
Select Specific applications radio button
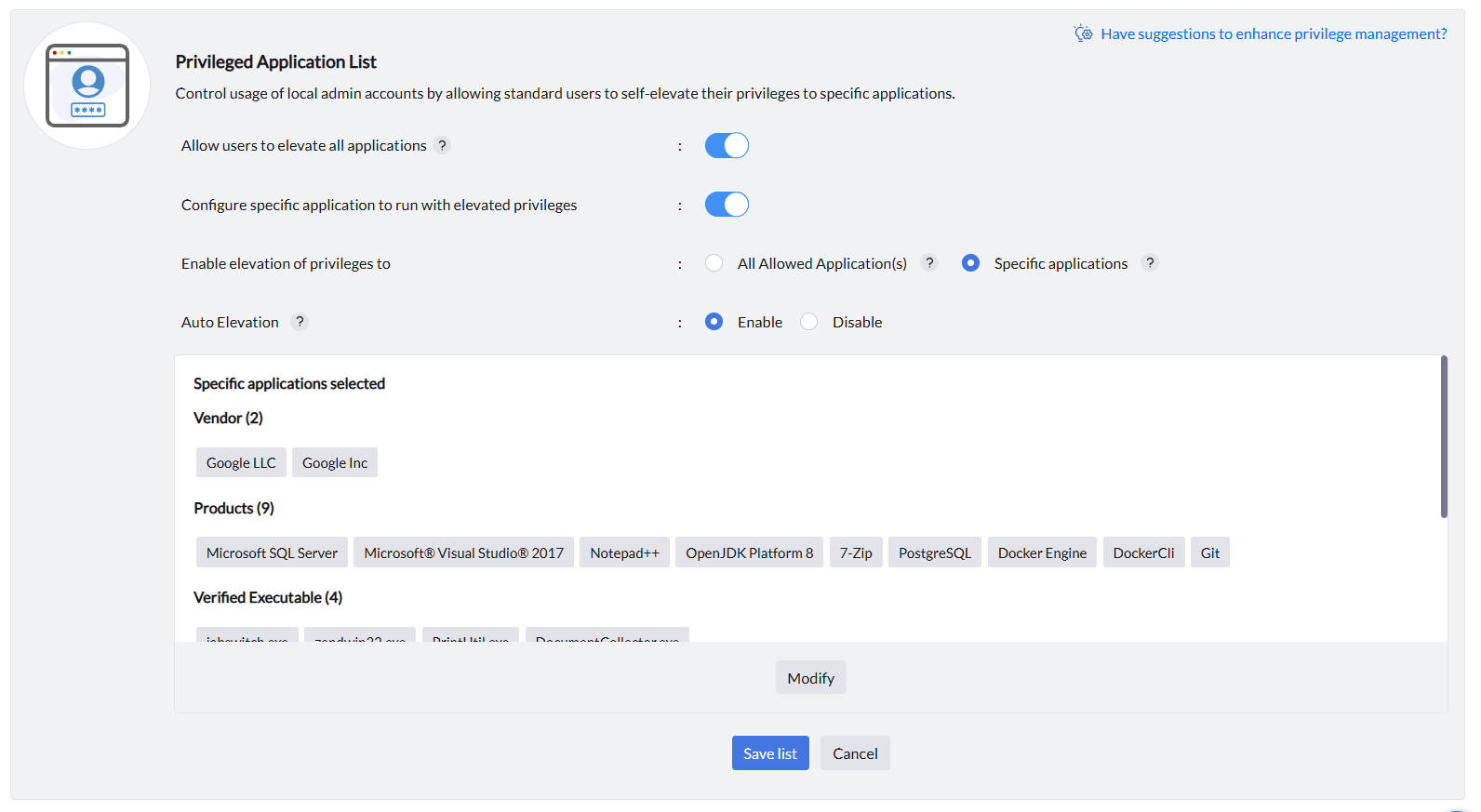point(970,263)
